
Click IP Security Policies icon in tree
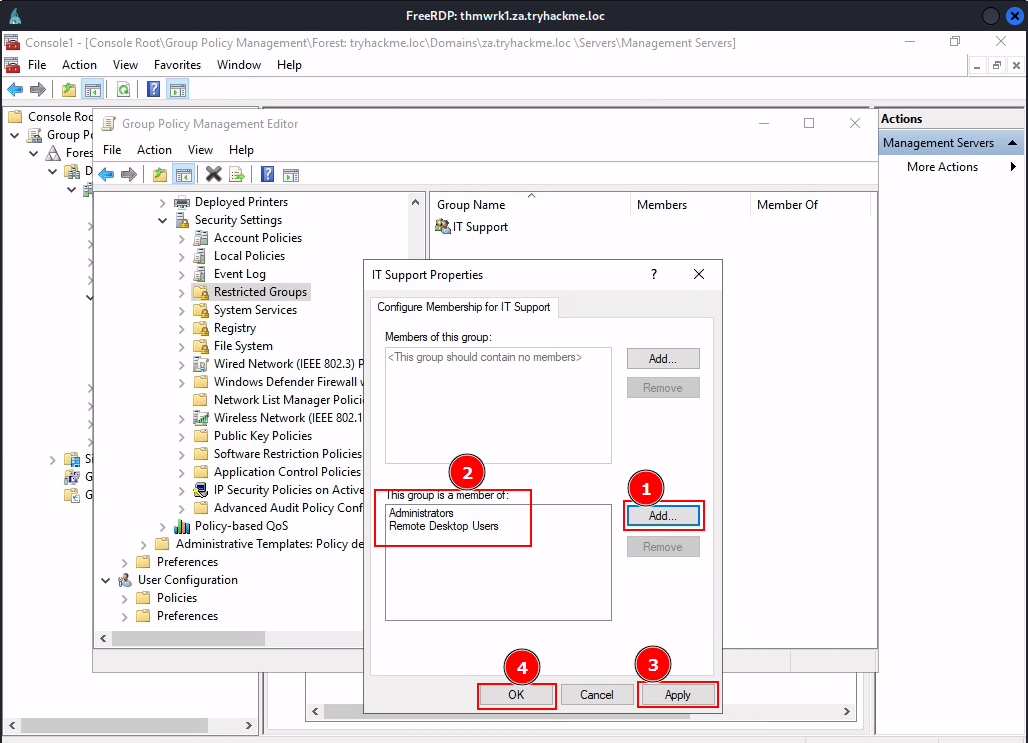click(201, 490)
